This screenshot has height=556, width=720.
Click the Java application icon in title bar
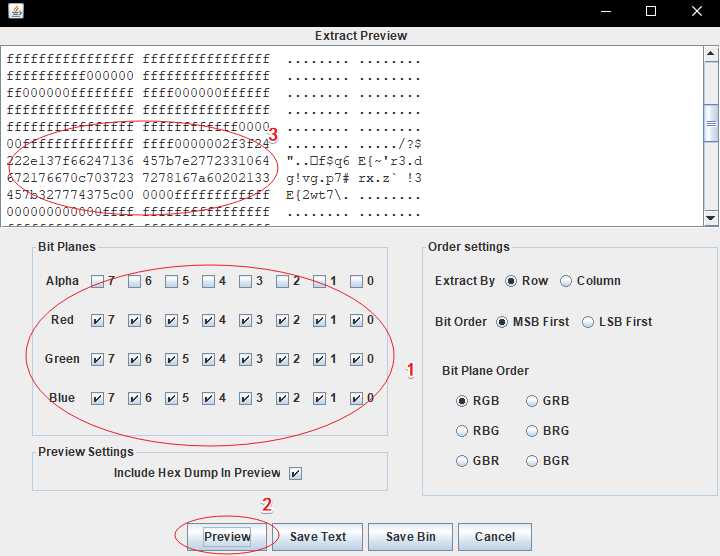click(x=16, y=11)
